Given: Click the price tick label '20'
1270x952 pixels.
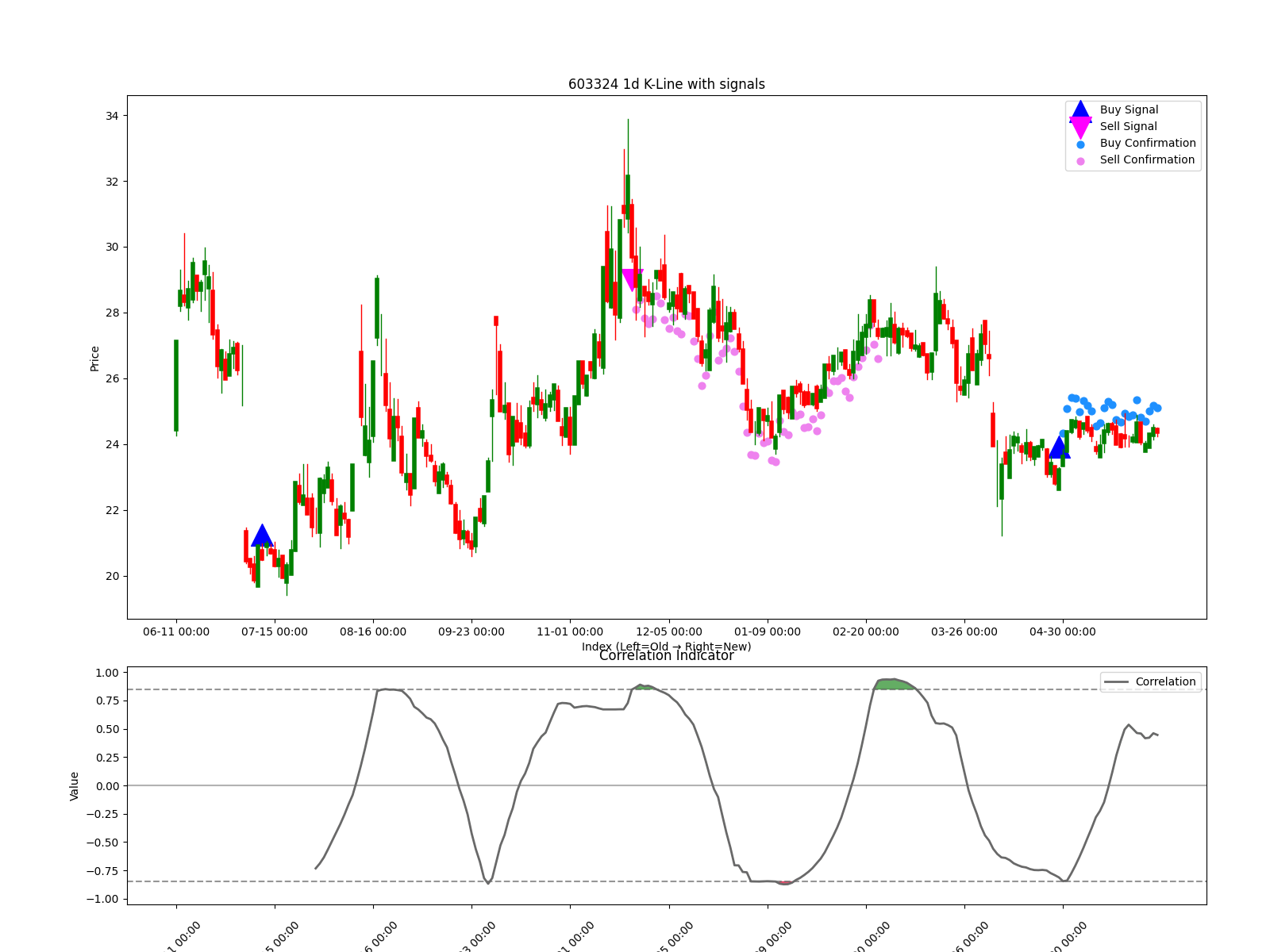Looking at the screenshot, I should pos(112,576).
